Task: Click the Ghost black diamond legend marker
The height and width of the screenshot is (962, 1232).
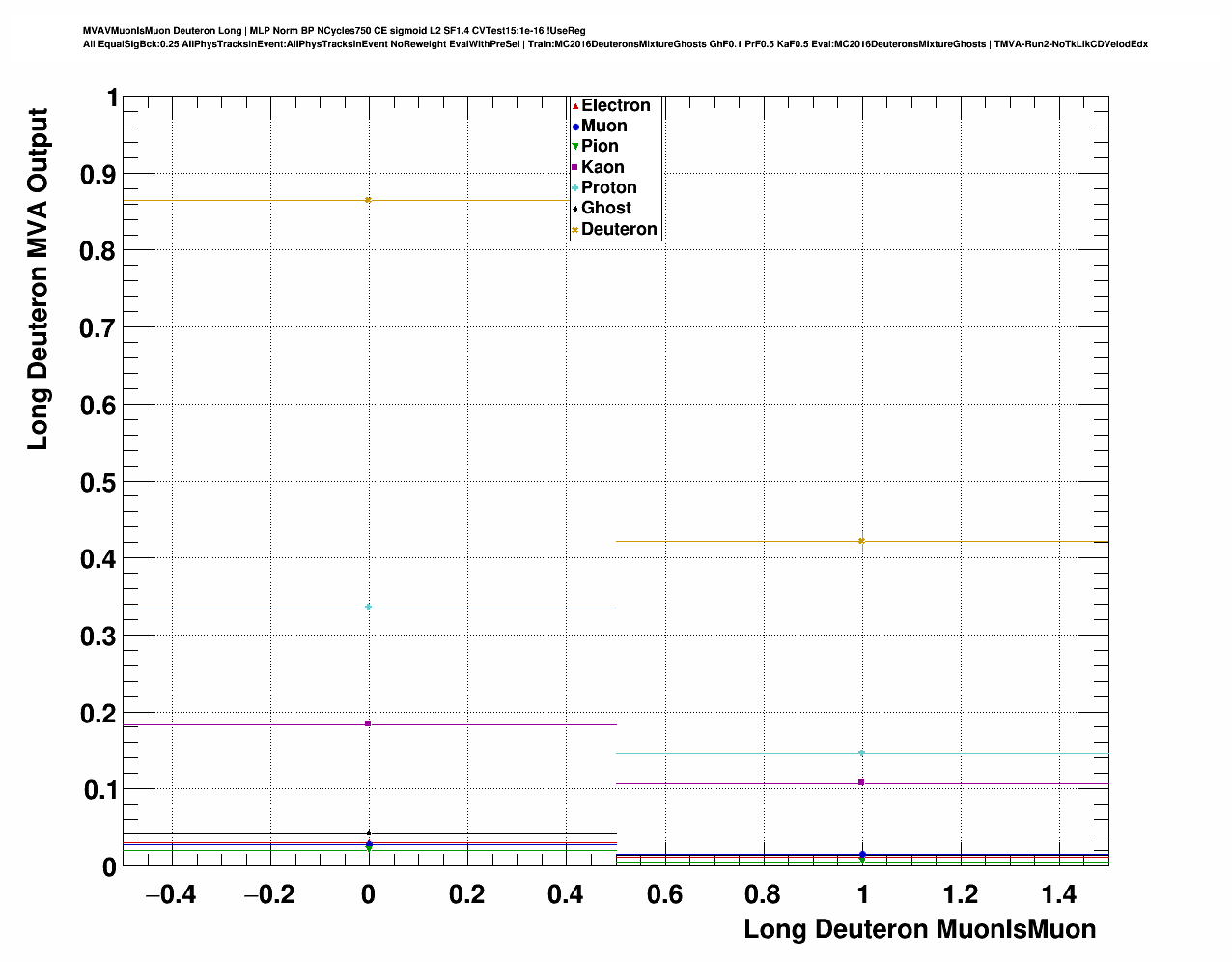Action: 575,209
